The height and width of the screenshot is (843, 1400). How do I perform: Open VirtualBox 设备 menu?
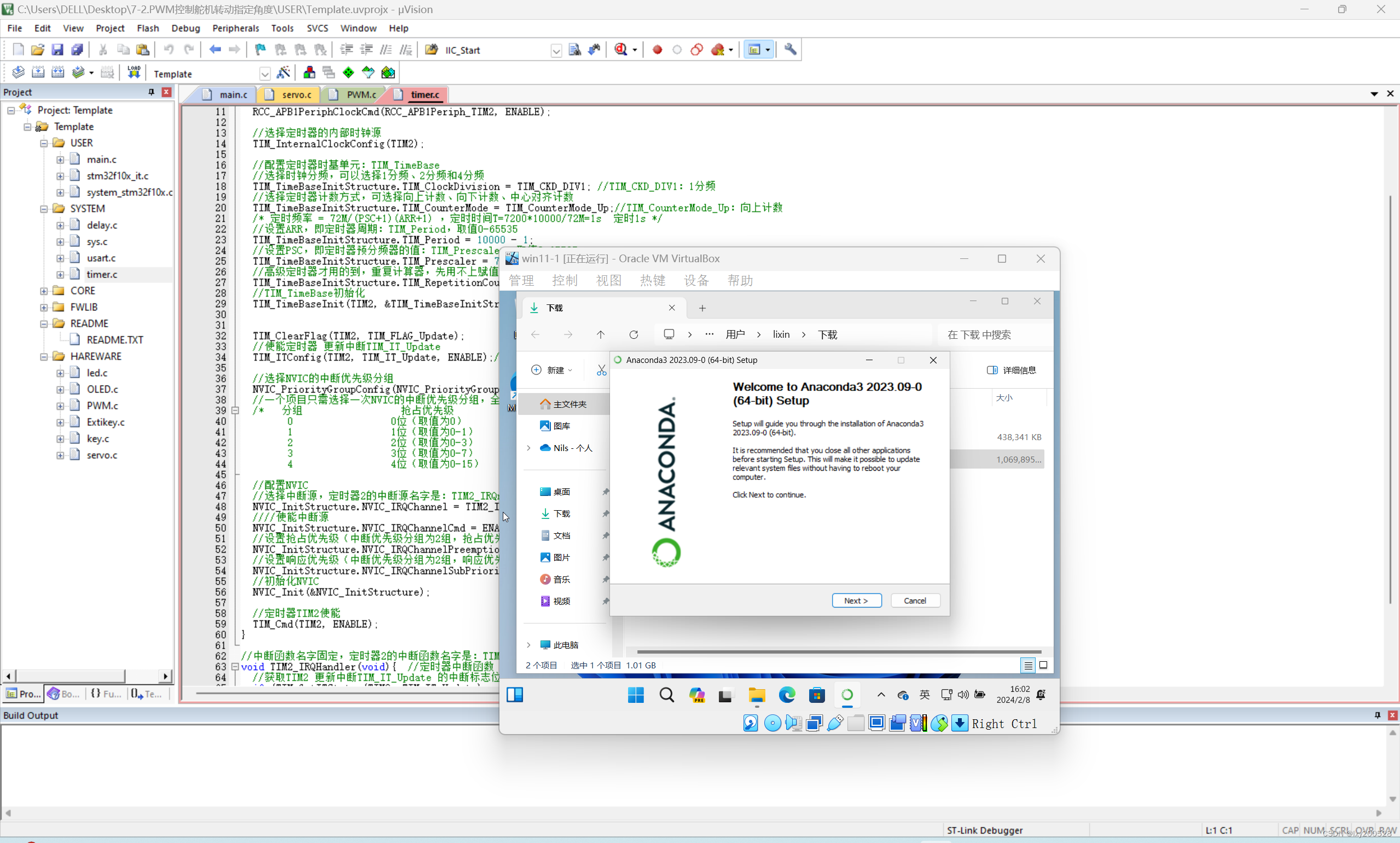696,281
